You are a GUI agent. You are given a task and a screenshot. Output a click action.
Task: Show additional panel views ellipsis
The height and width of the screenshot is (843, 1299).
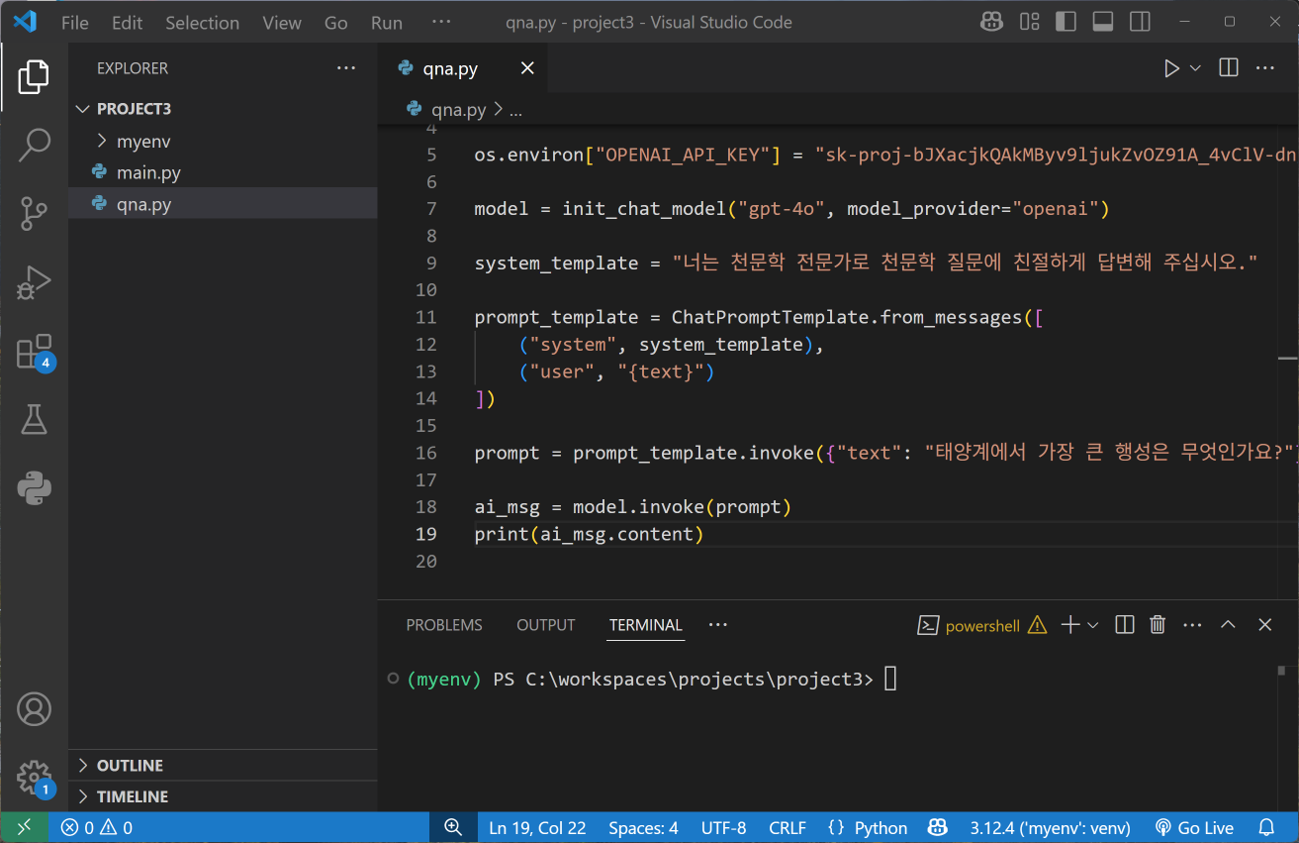click(718, 625)
